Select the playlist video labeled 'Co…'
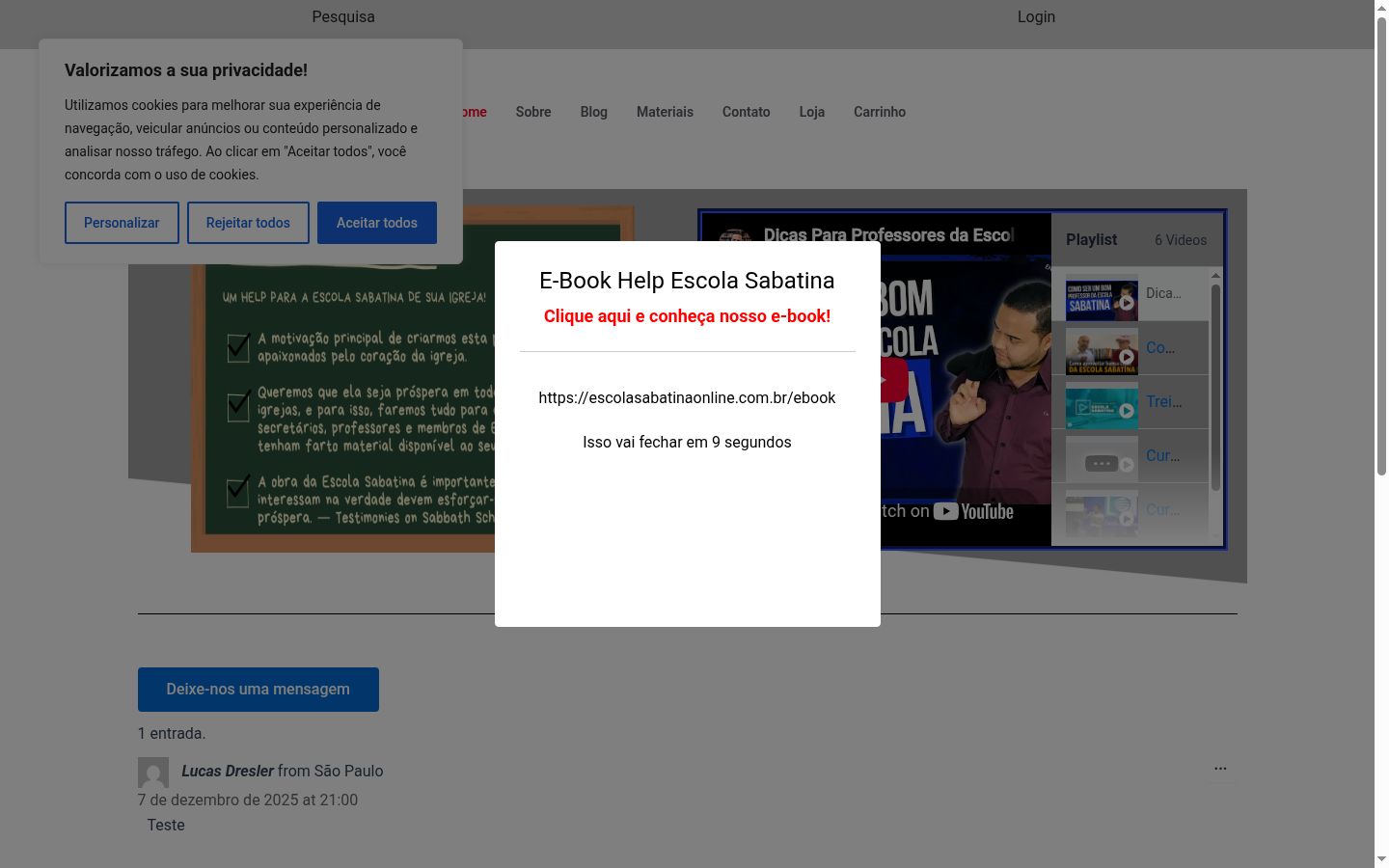The height and width of the screenshot is (868, 1389). 1130,348
